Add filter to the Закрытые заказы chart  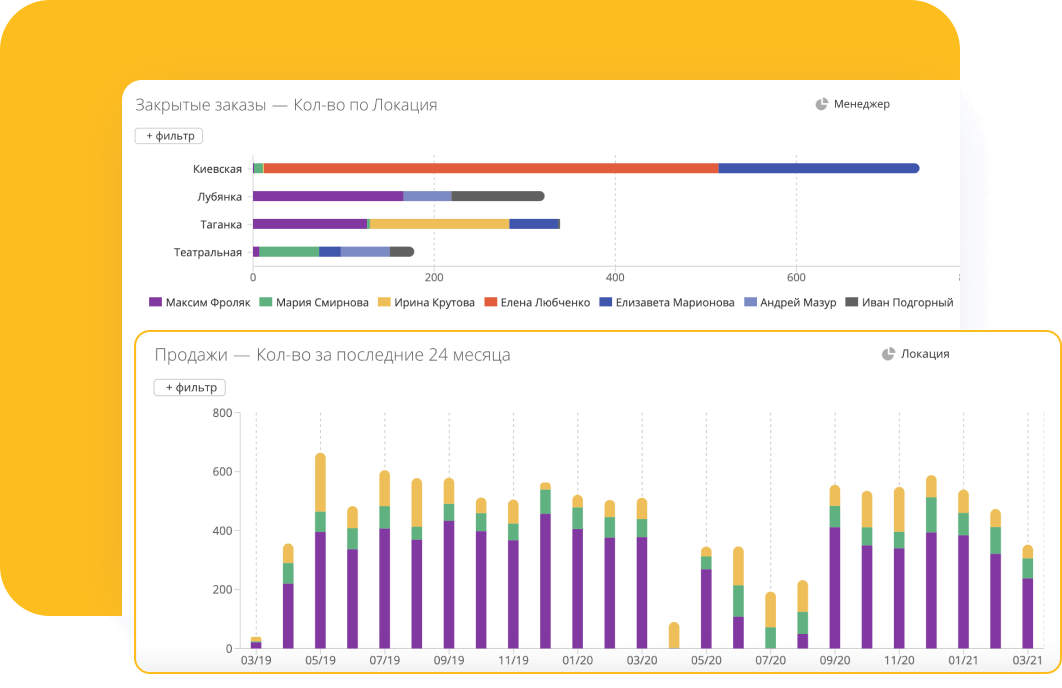(x=169, y=136)
